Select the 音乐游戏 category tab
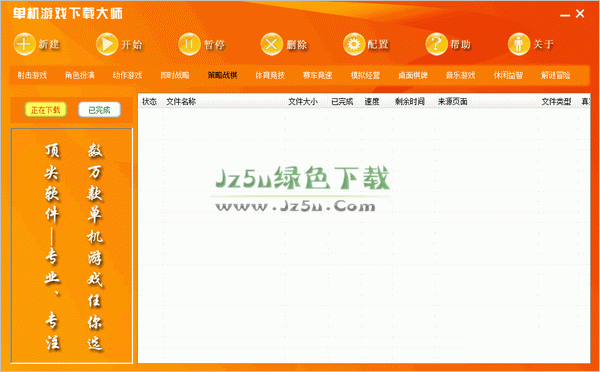Screen dimensions: 600x372 click(x=460, y=75)
